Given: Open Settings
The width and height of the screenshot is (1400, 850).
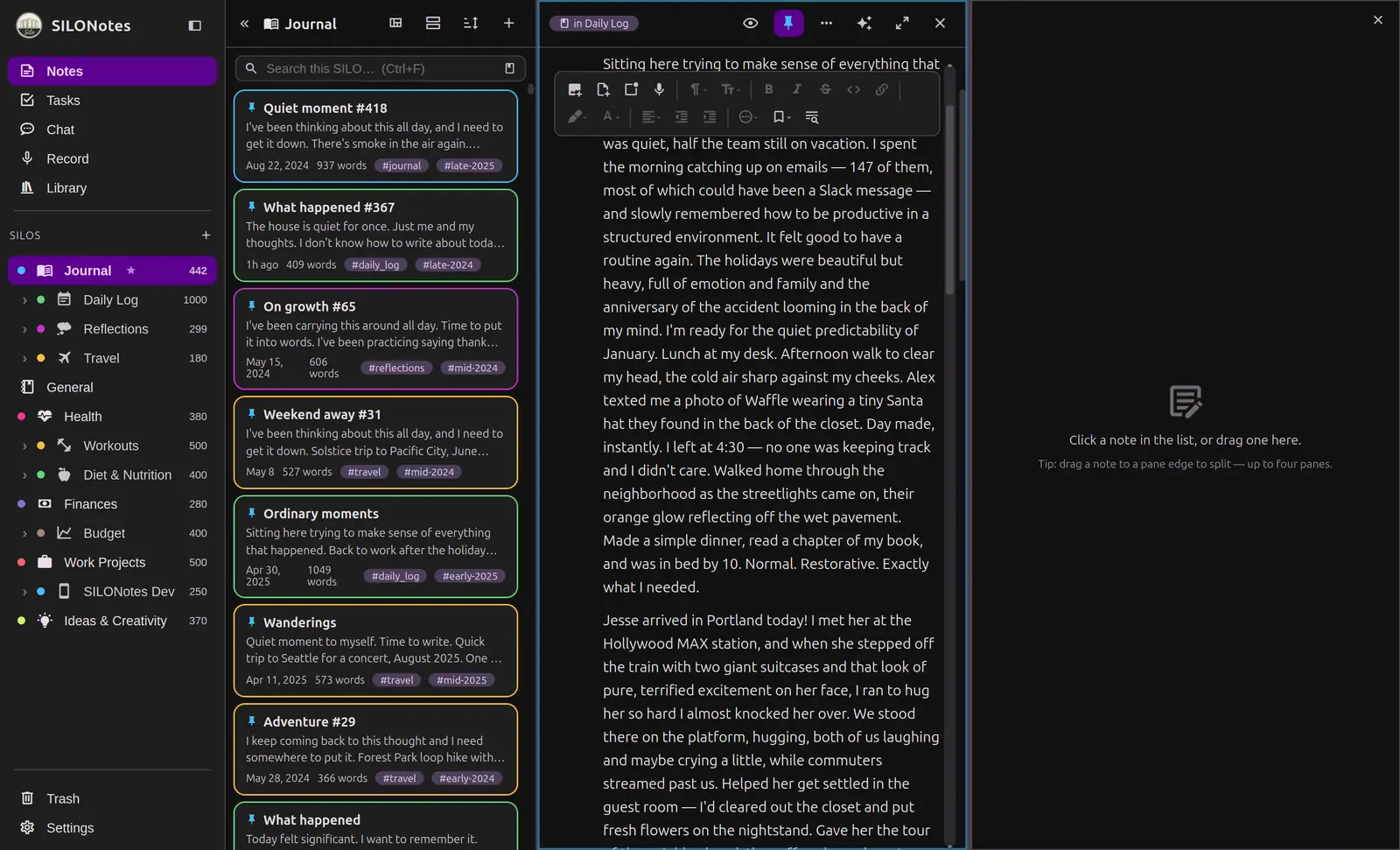Looking at the screenshot, I should (x=112, y=828).
